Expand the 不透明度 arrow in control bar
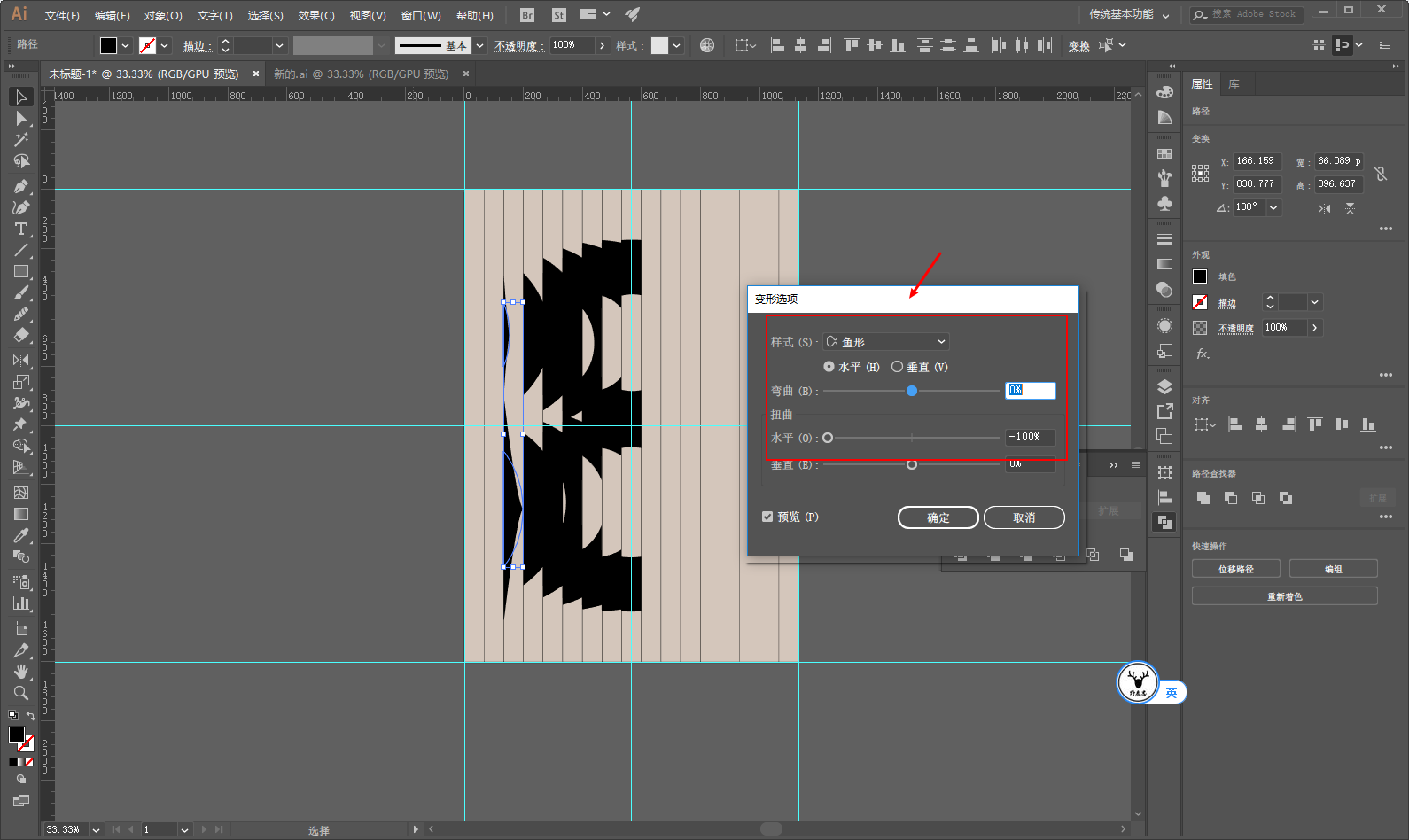The height and width of the screenshot is (840, 1409). pyautogui.click(x=603, y=45)
